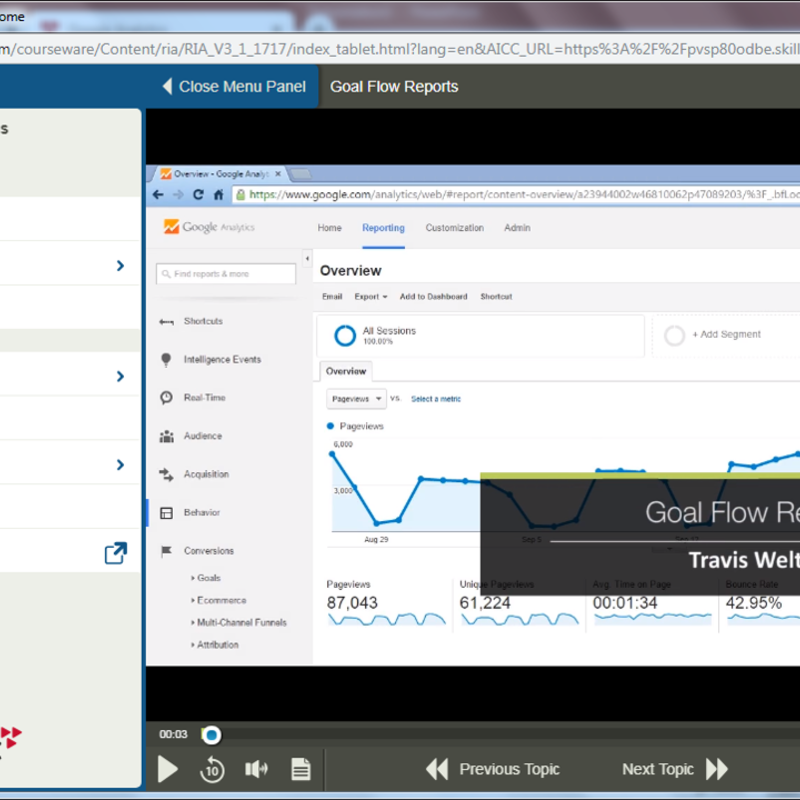The height and width of the screenshot is (800, 800).
Task: Click Add to Dashboard
Action: pos(433,296)
